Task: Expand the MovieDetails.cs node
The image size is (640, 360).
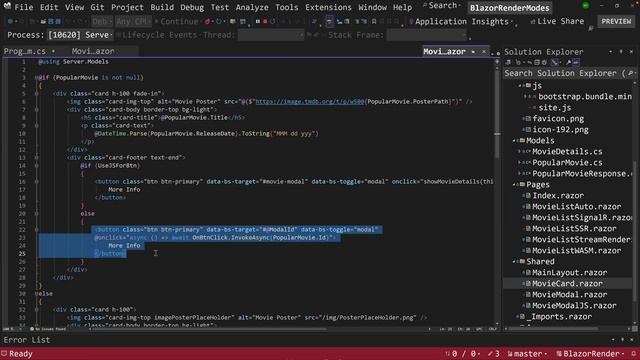Action: click(x=520, y=152)
